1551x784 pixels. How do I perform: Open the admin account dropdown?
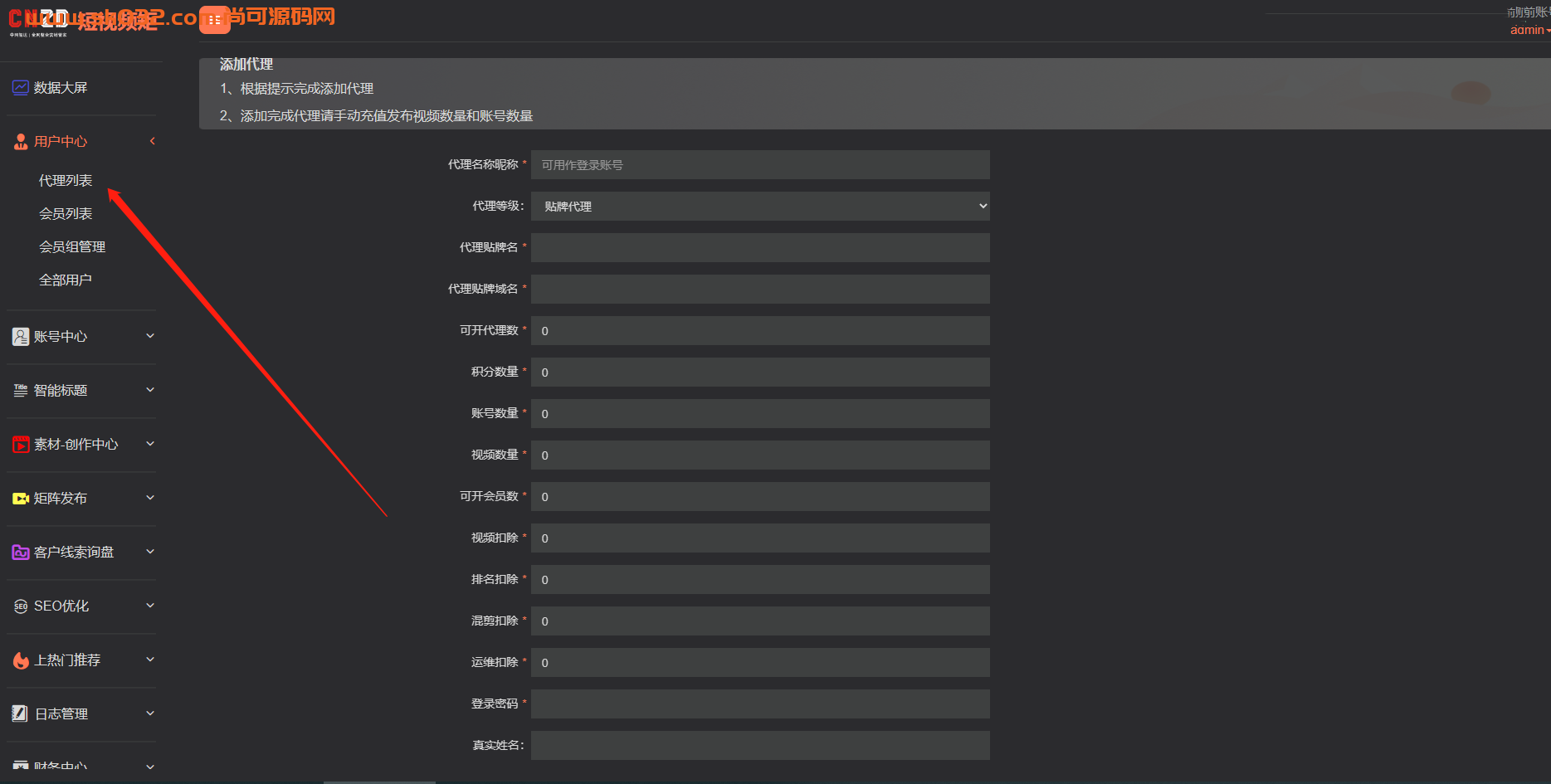[1529, 30]
